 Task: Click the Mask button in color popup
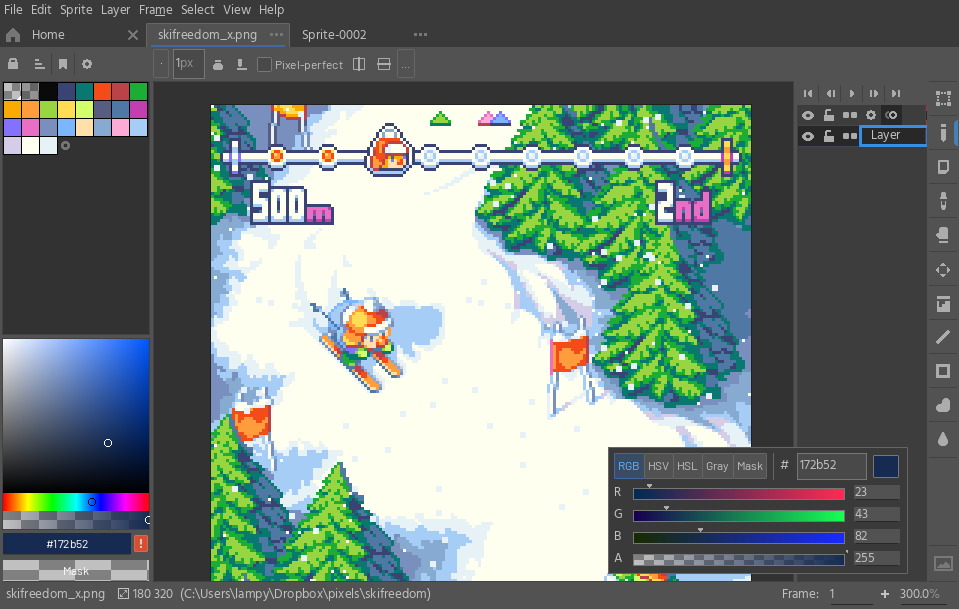click(749, 466)
